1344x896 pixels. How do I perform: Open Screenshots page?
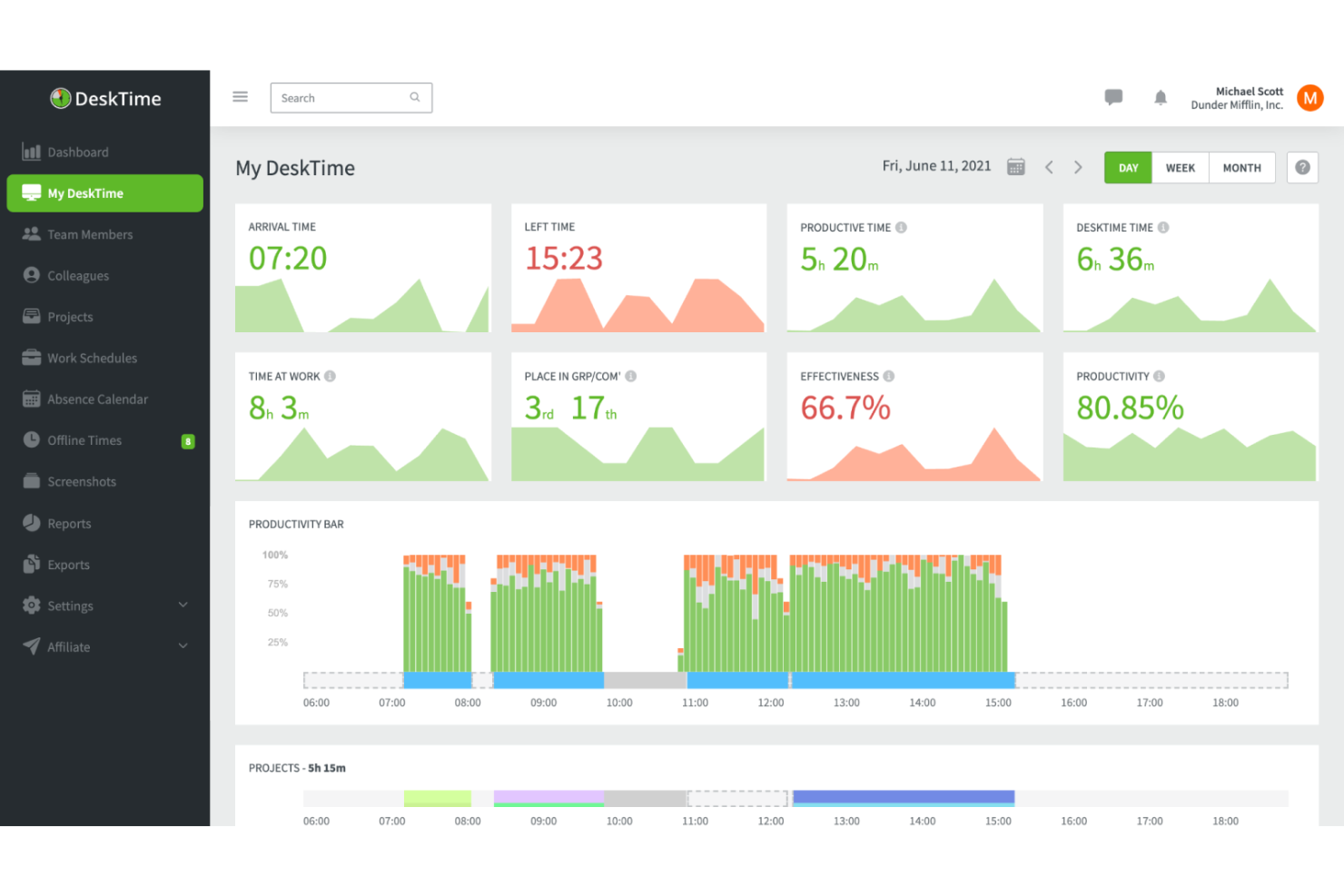tap(104, 481)
